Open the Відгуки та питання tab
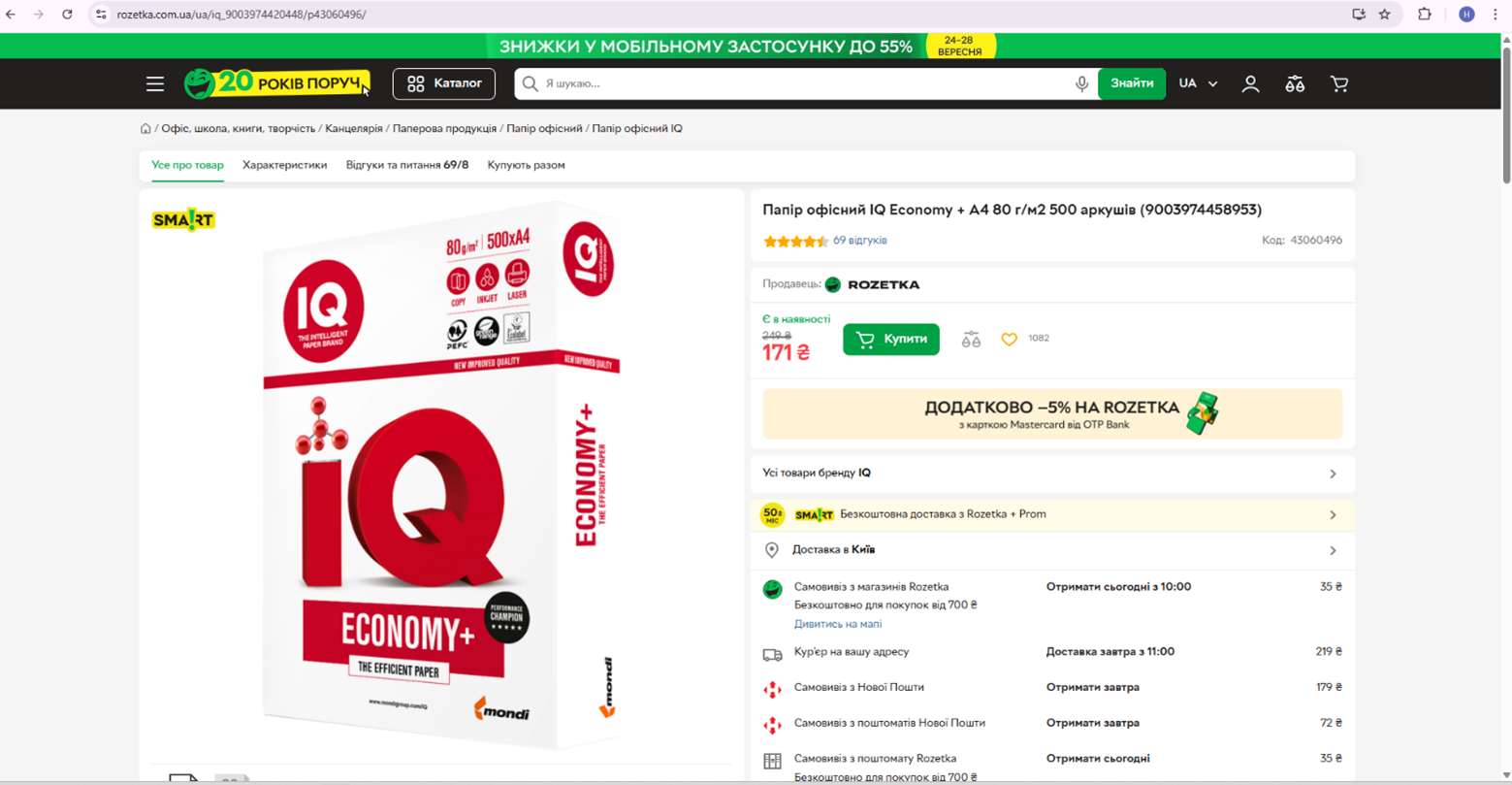The height and width of the screenshot is (785, 1512). [x=407, y=165]
